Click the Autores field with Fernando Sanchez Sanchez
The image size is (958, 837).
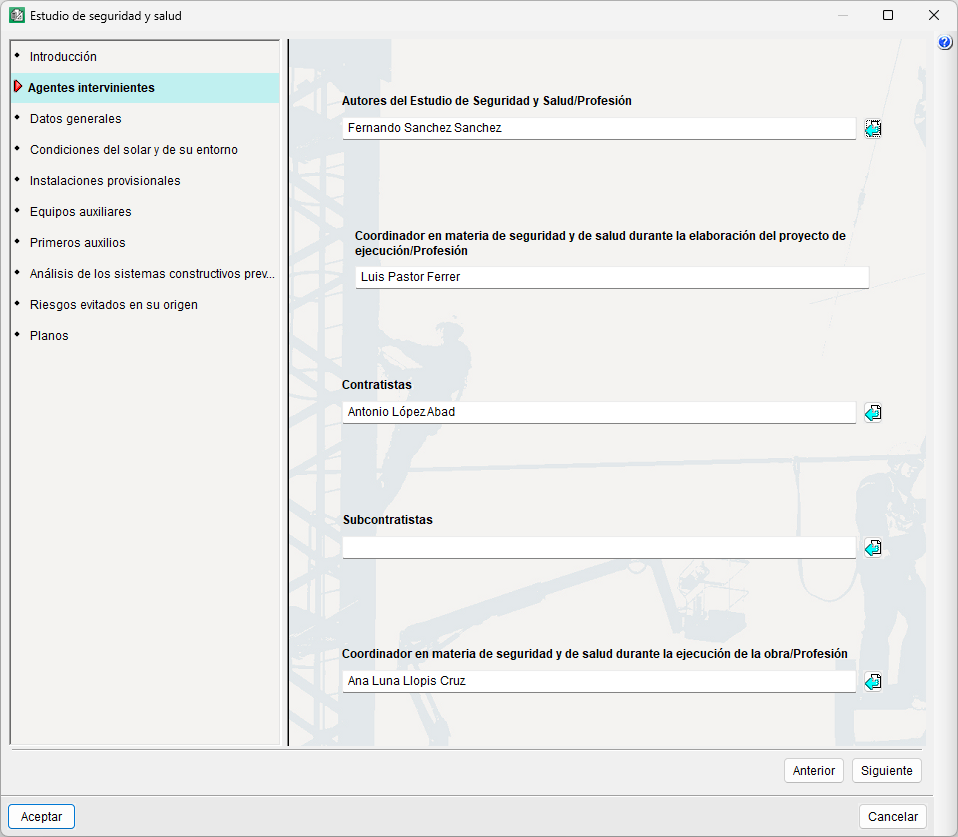point(599,128)
